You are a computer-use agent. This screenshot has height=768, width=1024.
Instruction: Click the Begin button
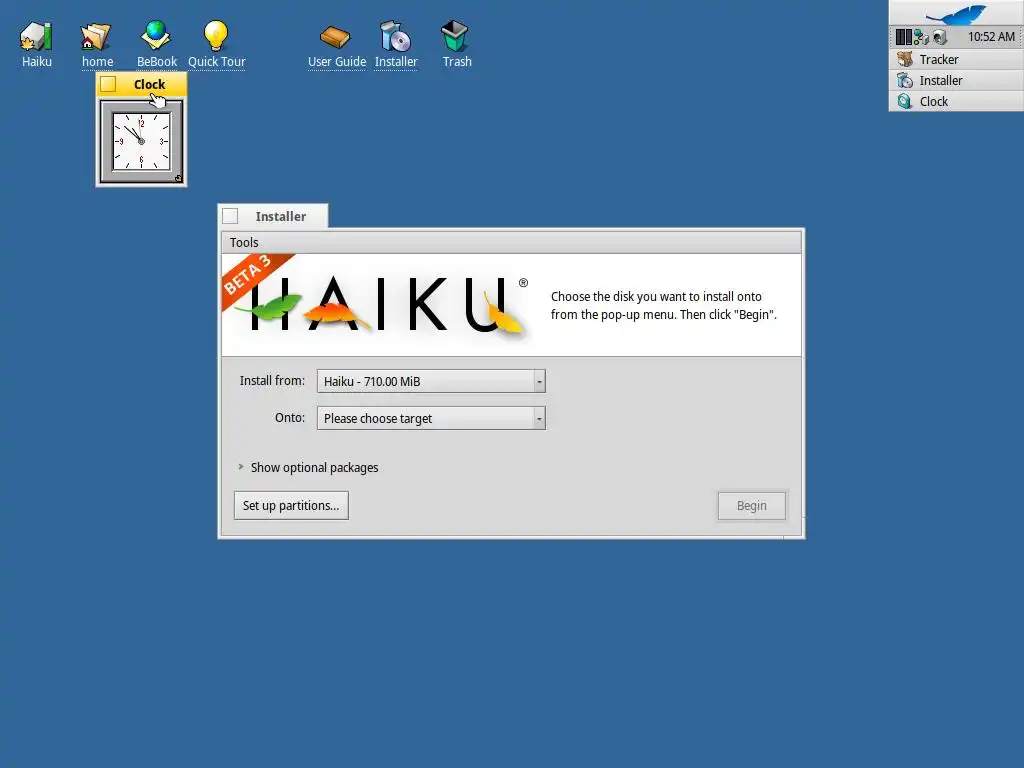click(752, 506)
